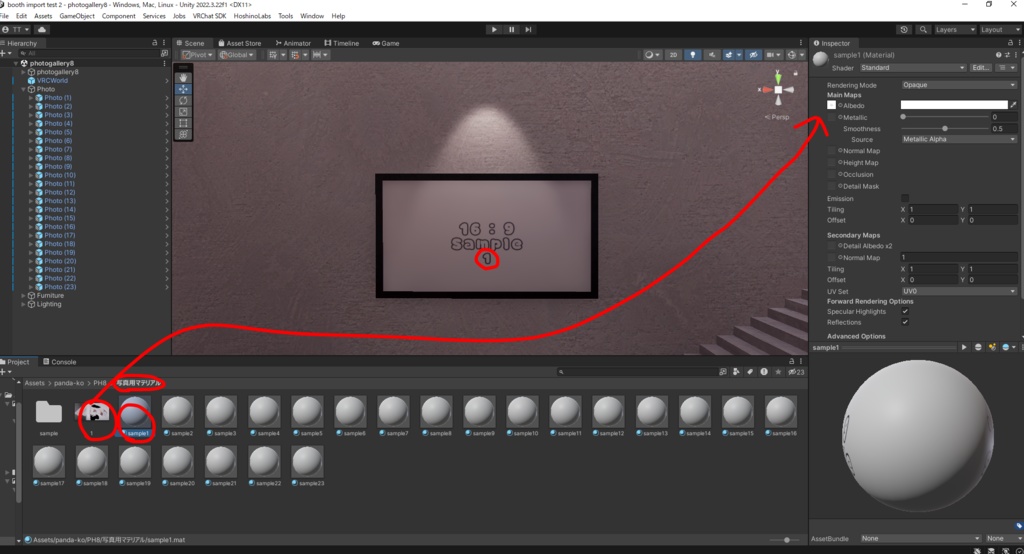
Task: Select the Scale tool
Action: point(184,112)
